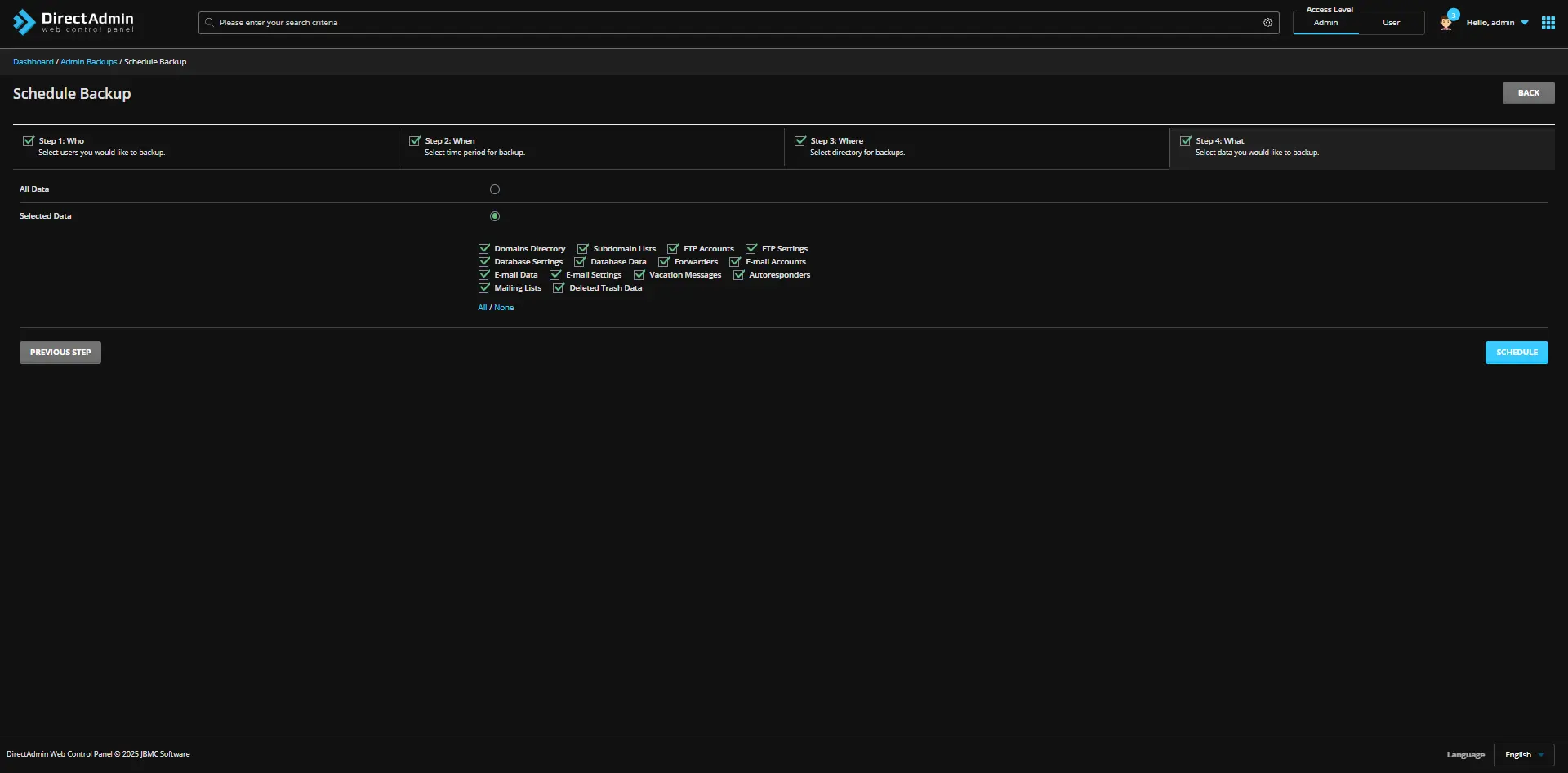Open the search settings gear icon
1568x773 pixels.
click(x=1267, y=23)
